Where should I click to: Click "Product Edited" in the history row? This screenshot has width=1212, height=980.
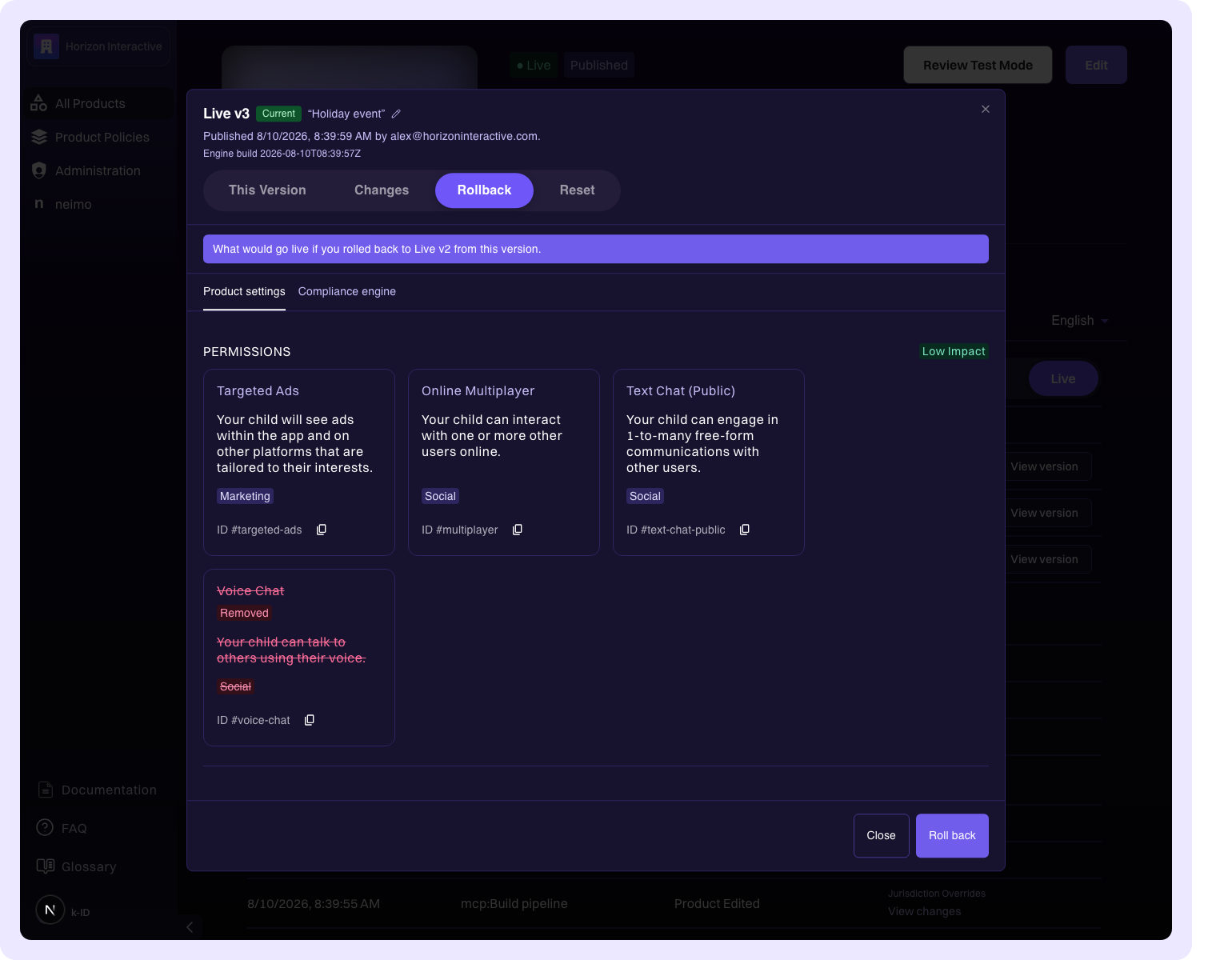pyautogui.click(x=717, y=904)
